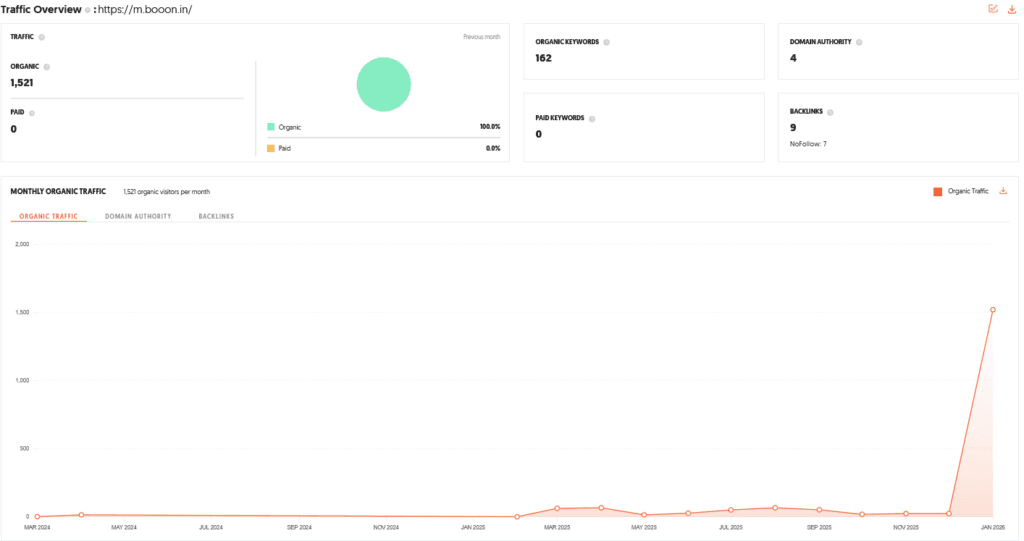This screenshot has height=541, width=1024.
Task: Click the backlinks count 9
Action: (793, 127)
